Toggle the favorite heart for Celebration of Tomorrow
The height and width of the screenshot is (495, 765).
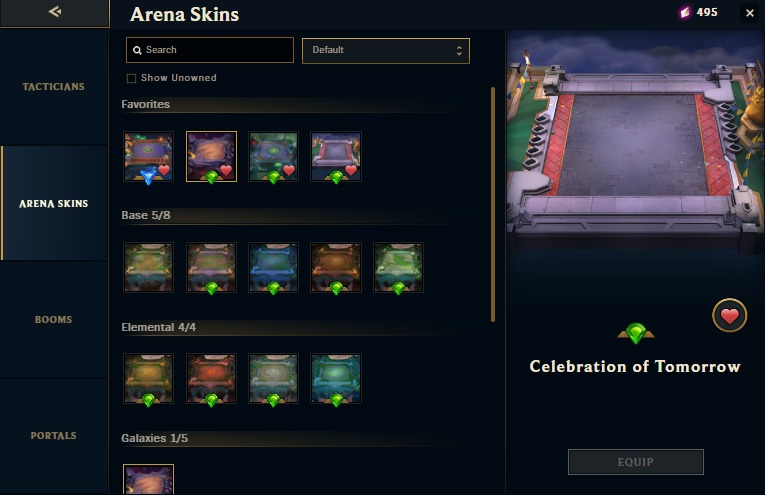[729, 316]
